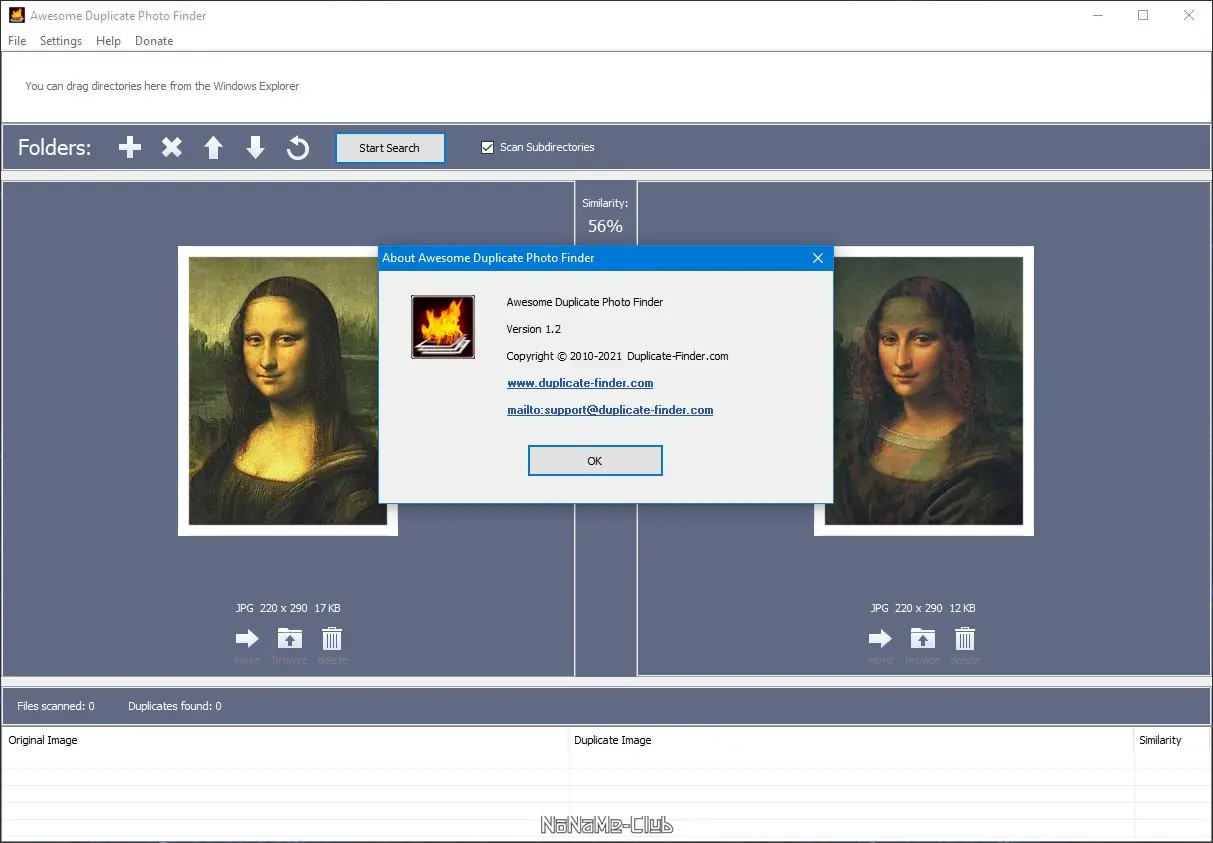Viewport: 1213px width, 843px height.
Task: Move folder down with the down arrow
Action: [x=256, y=148]
